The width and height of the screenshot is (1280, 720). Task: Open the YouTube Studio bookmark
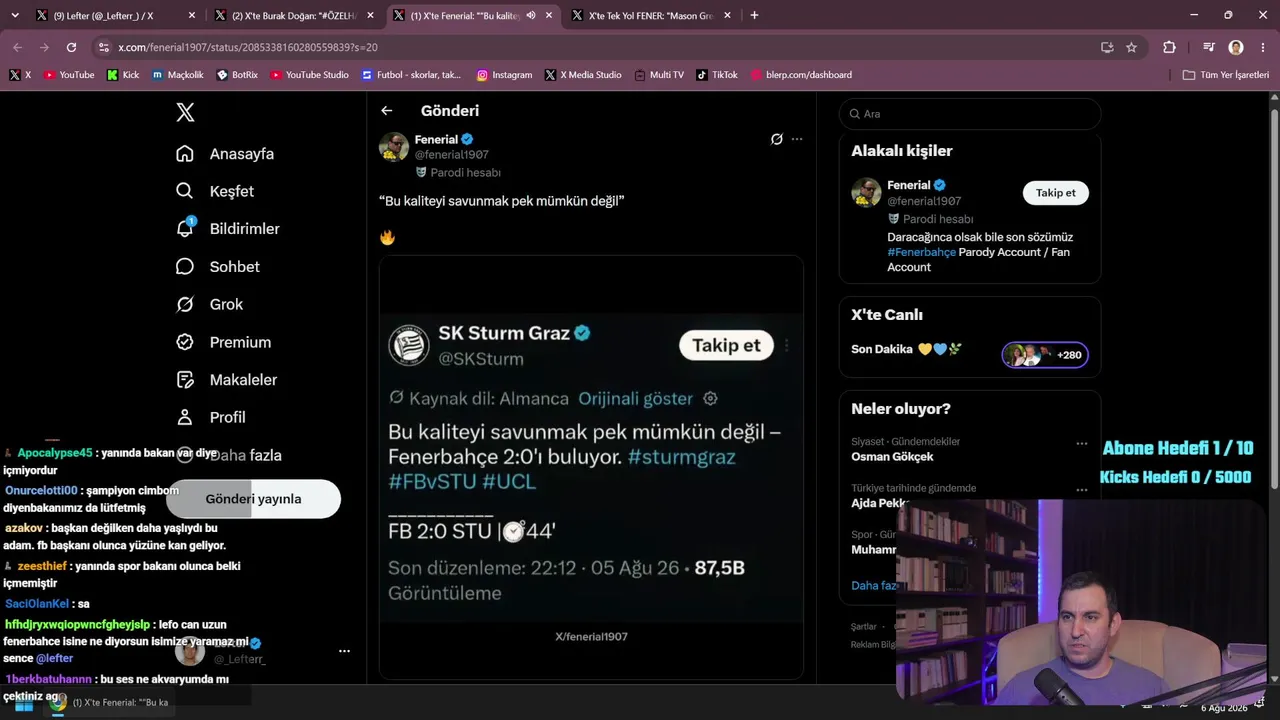[x=309, y=75]
